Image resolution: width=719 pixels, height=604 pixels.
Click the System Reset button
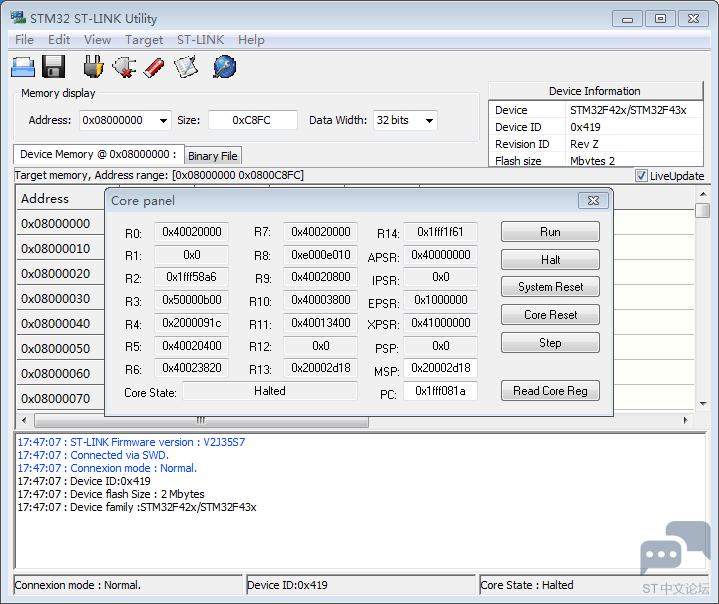tap(550, 287)
